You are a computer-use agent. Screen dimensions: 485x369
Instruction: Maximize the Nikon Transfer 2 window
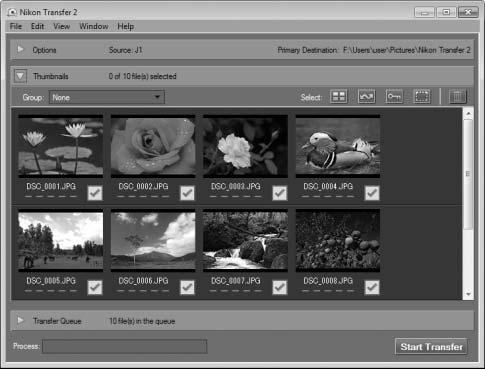pyautogui.click(x=446, y=12)
